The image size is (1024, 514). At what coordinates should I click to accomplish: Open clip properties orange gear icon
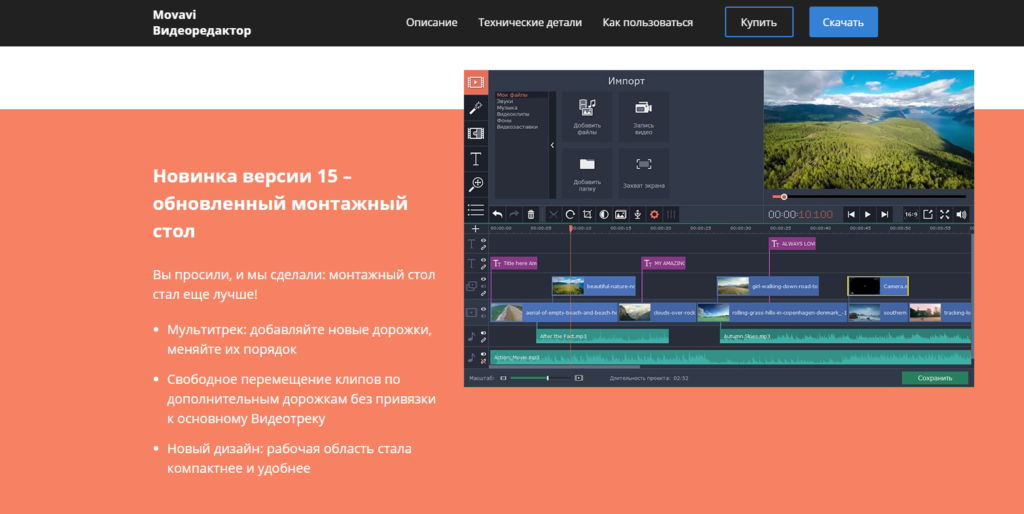click(654, 214)
